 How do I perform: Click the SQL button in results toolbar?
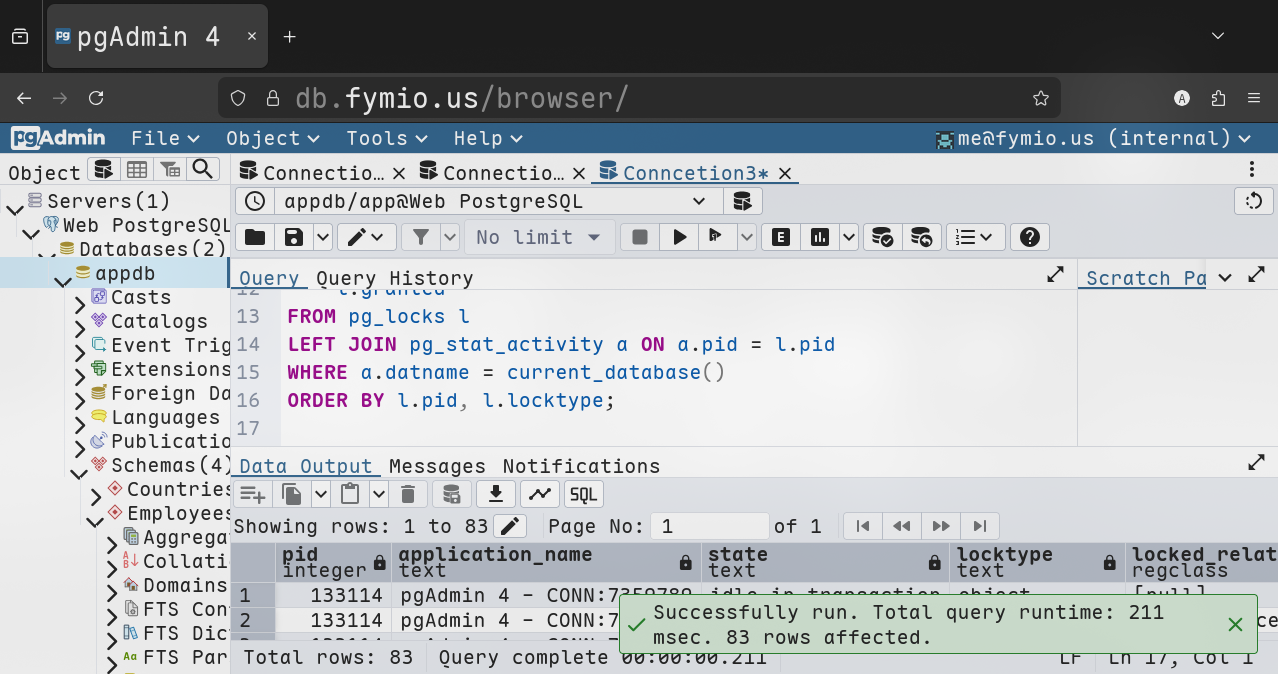pyautogui.click(x=583, y=494)
